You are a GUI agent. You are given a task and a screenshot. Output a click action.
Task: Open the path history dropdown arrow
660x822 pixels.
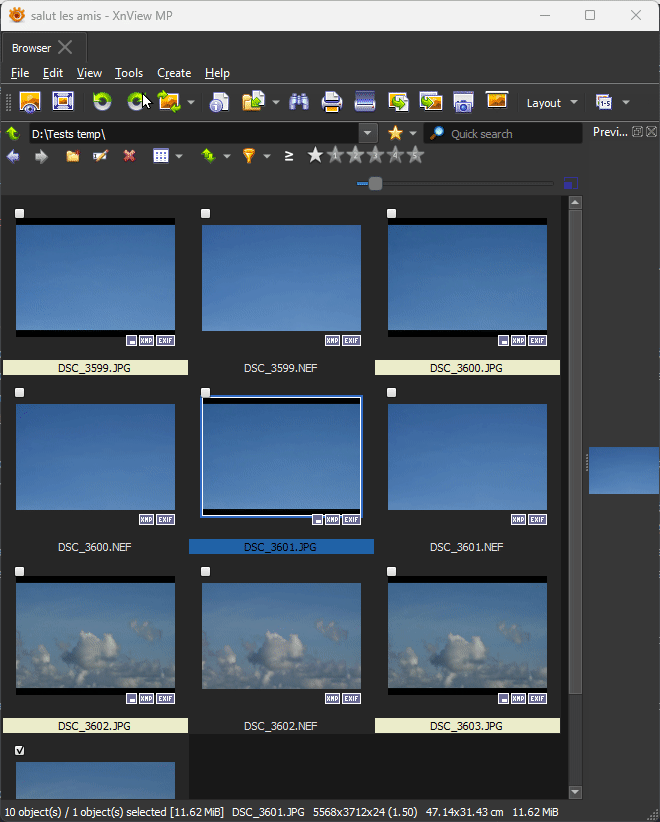click(368, 133)
